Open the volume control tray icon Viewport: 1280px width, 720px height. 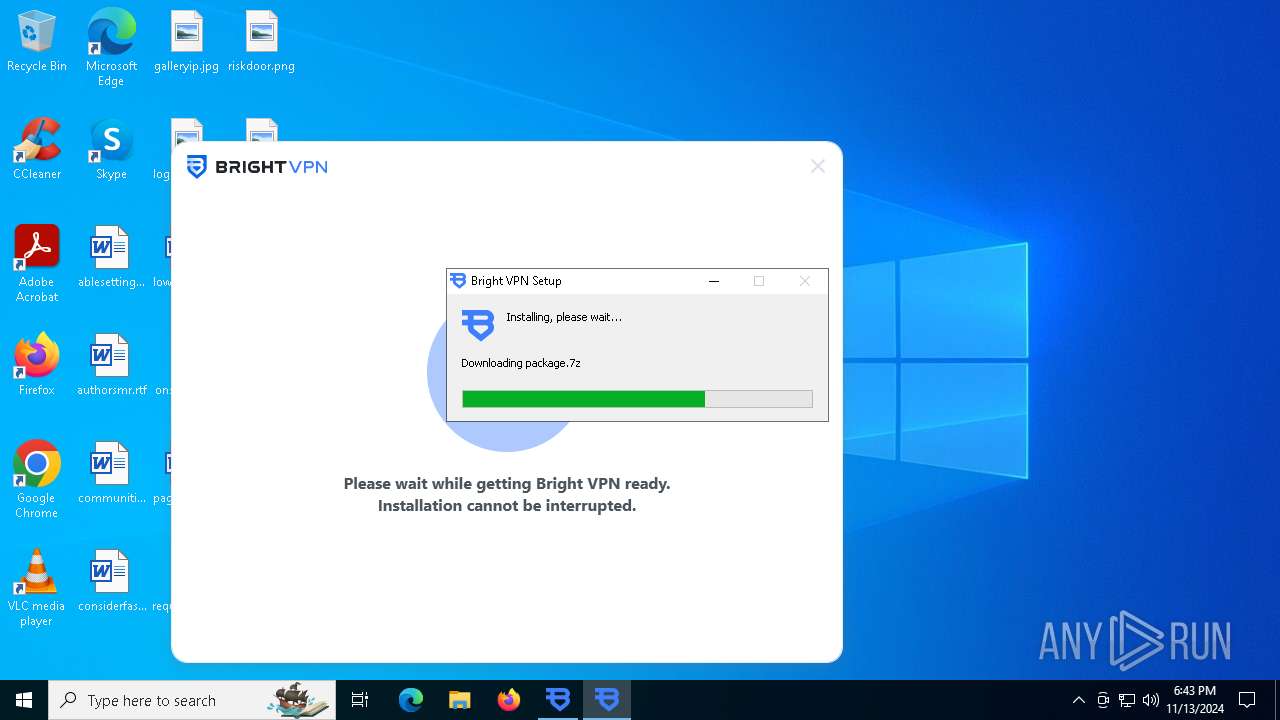click(1151, 700)
